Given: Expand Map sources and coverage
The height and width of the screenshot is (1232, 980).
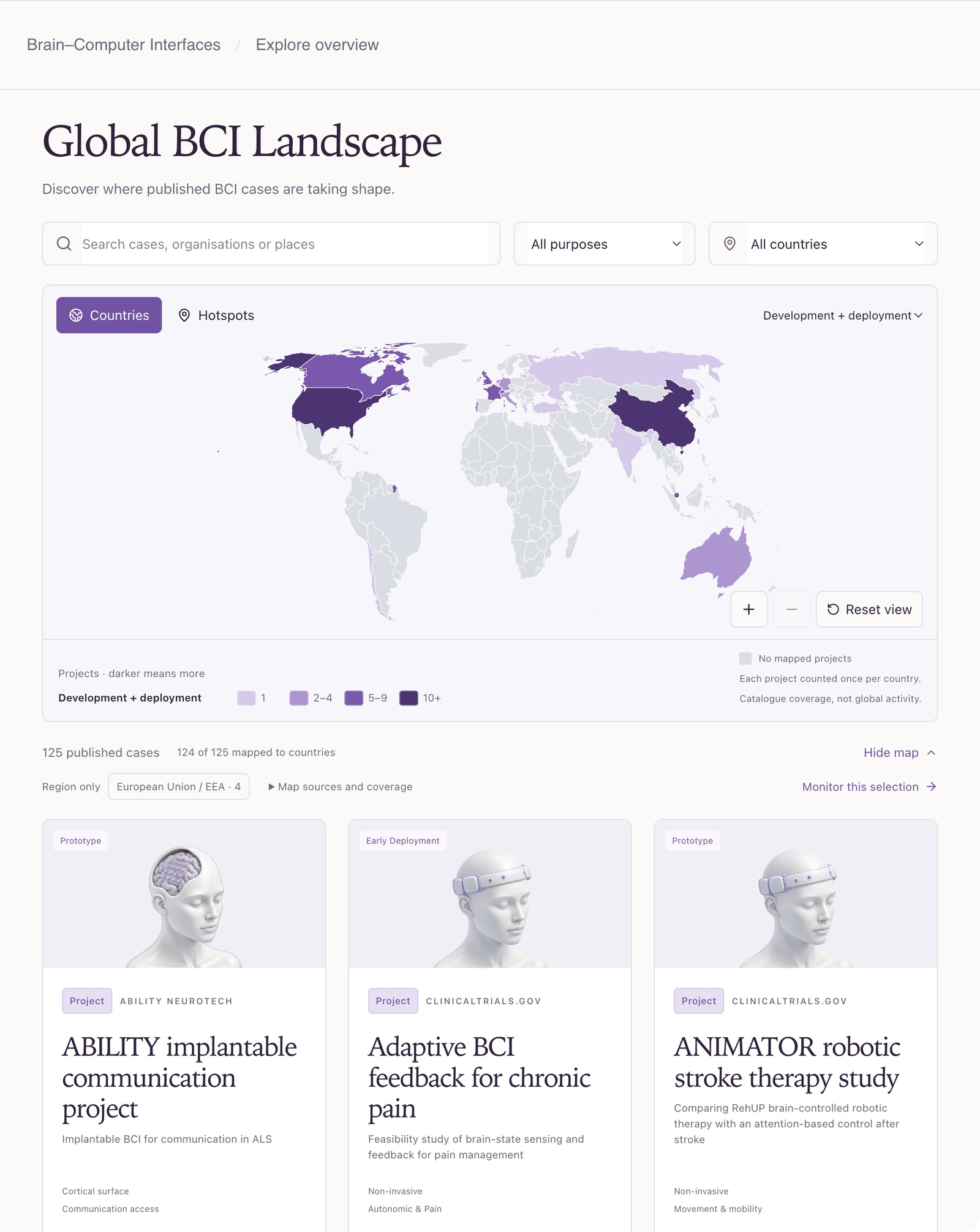Looking at the screenshot, I should 341,787.
